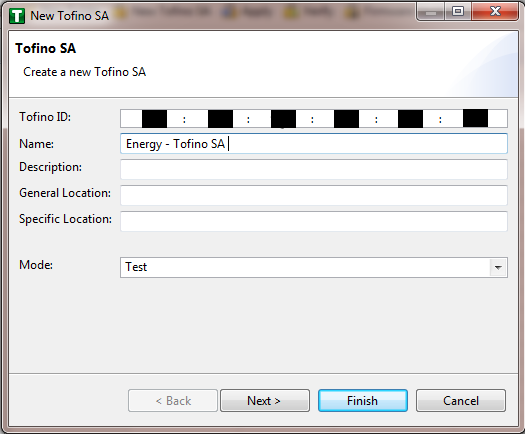Click the Description input field

[x=314, y=169]
